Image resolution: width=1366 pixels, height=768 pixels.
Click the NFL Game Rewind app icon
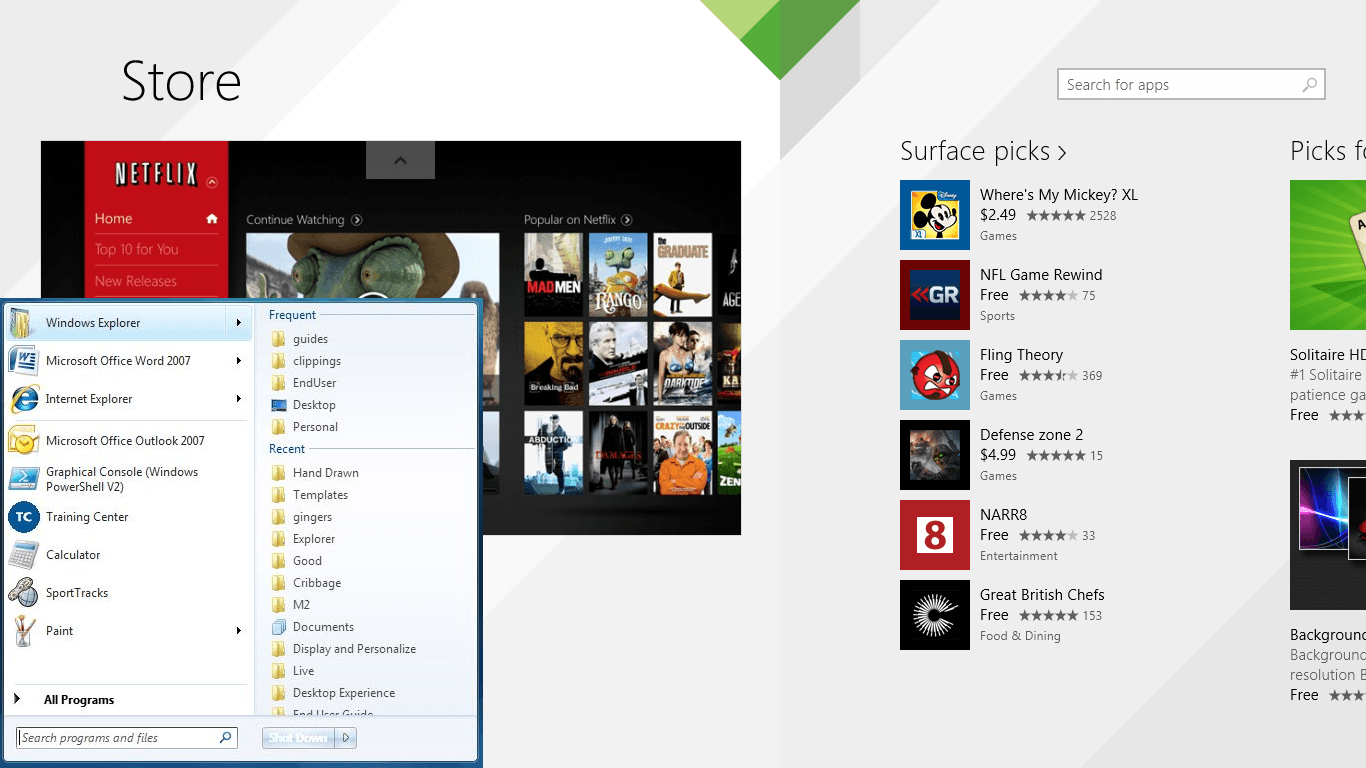(x=935, y=295)
